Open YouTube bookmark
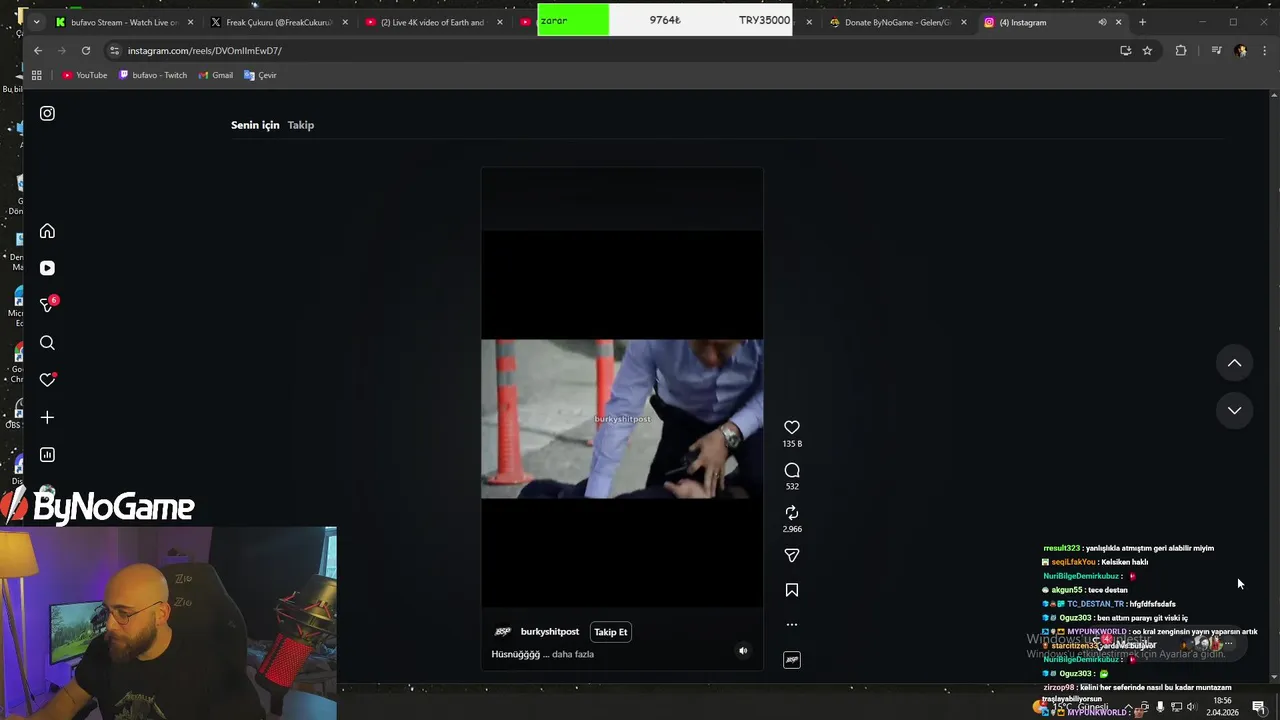 85,75
